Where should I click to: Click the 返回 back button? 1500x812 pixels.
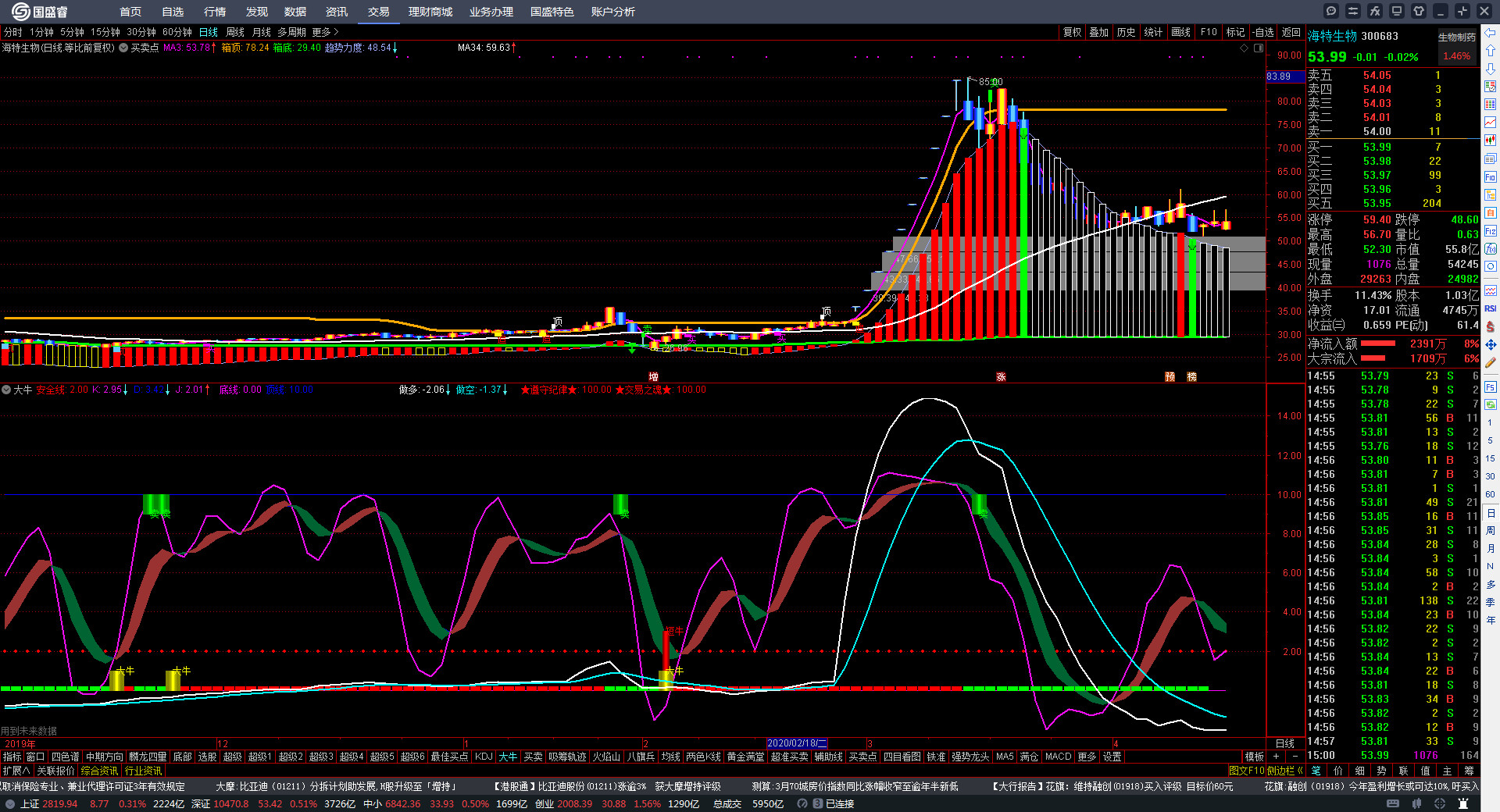[1291, 32]
